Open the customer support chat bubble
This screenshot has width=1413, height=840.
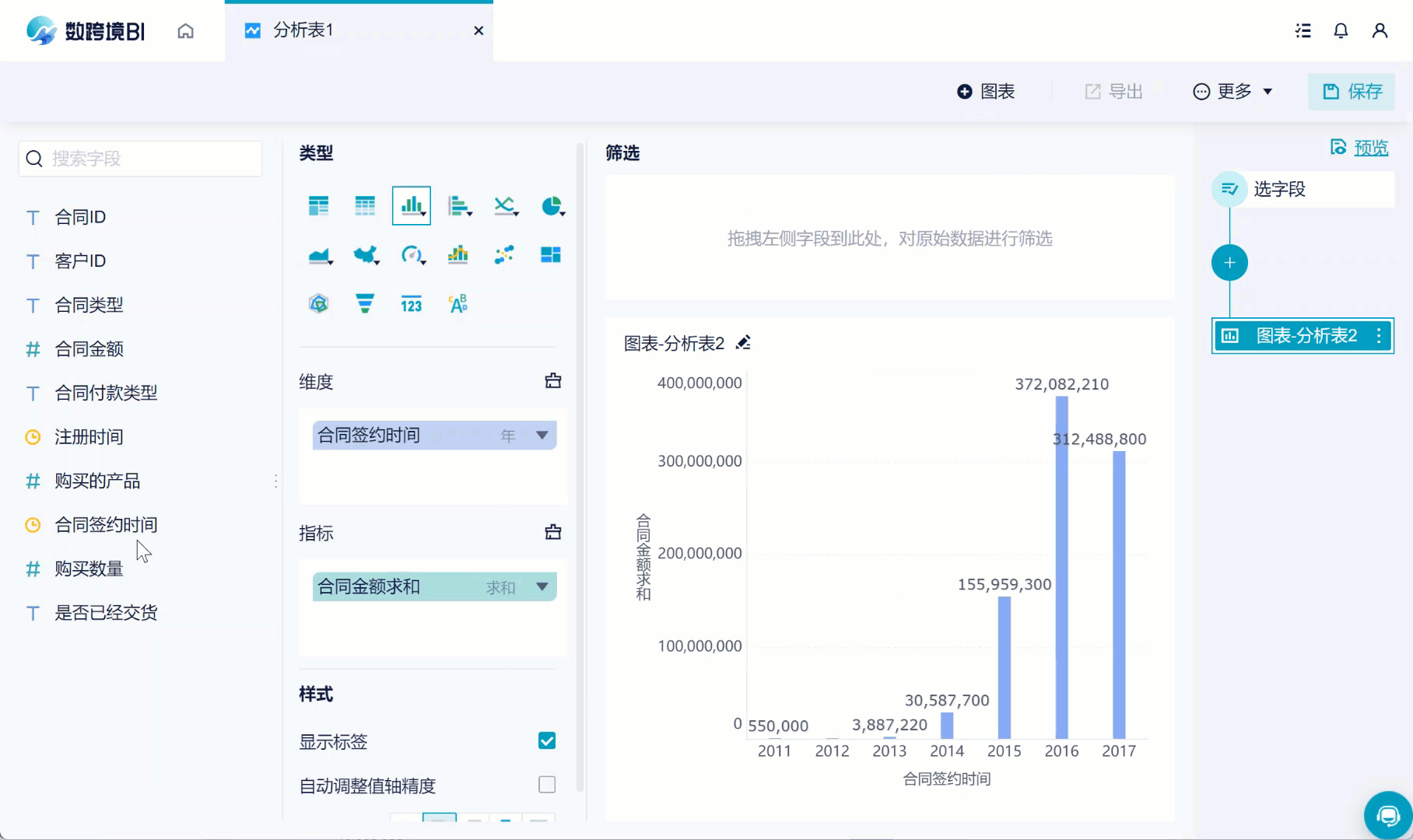(1388, 815)
